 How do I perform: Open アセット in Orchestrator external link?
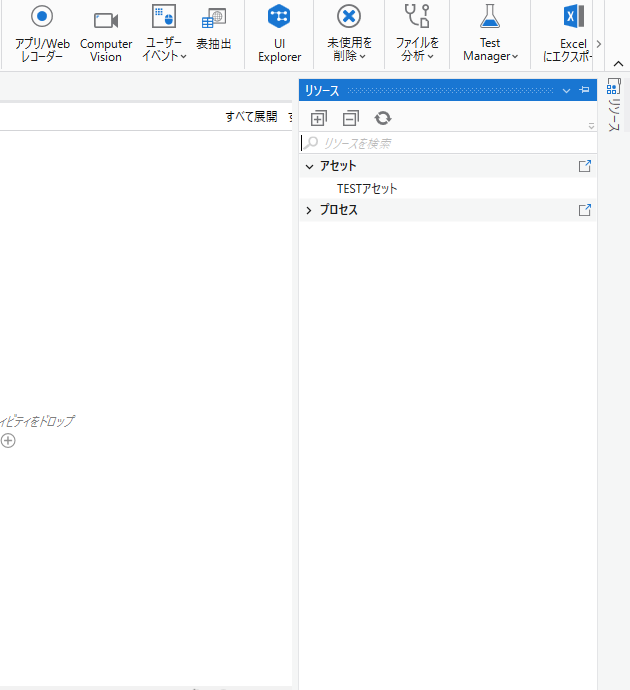point(585,166)
